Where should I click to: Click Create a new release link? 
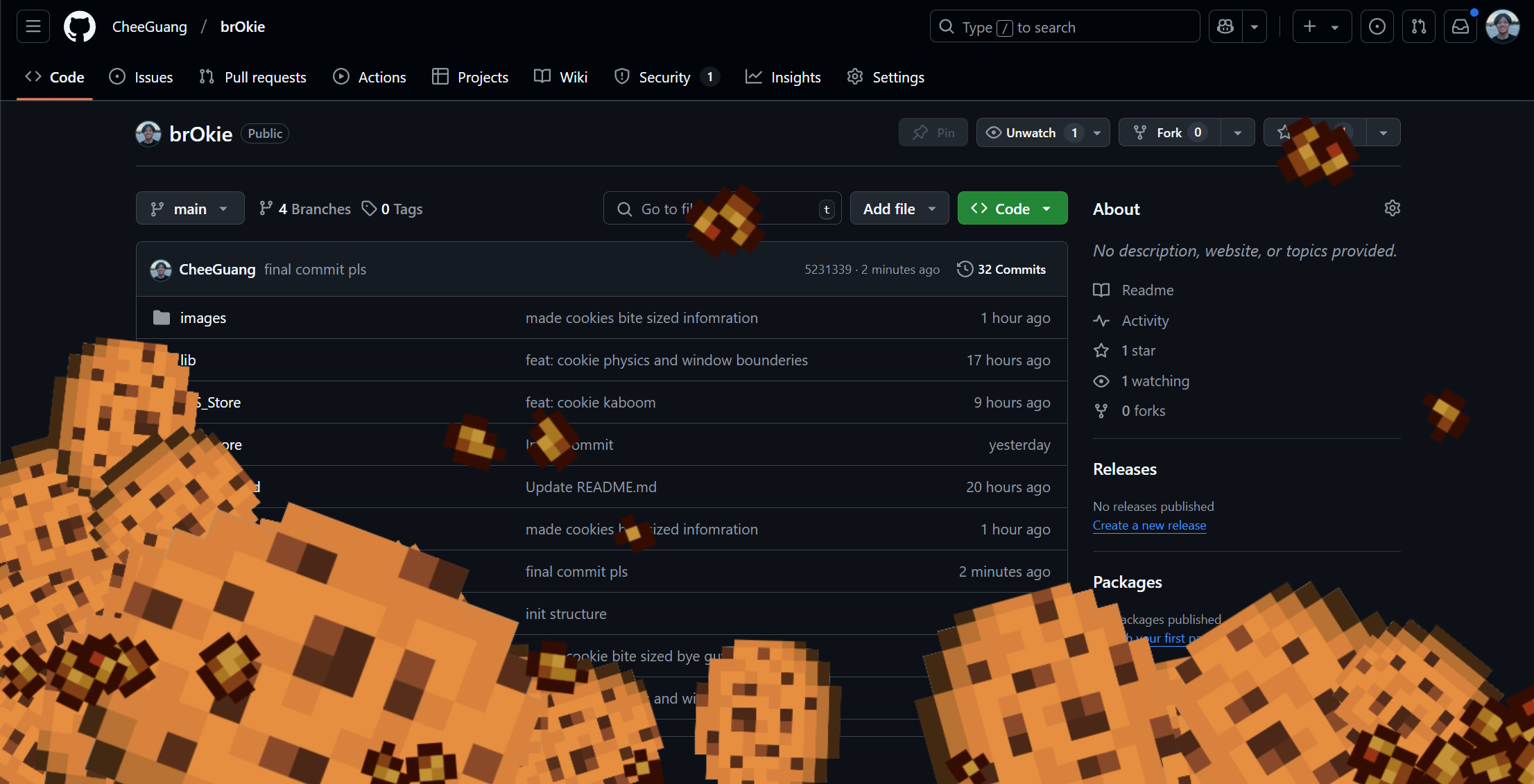[x=1149, y=525]
